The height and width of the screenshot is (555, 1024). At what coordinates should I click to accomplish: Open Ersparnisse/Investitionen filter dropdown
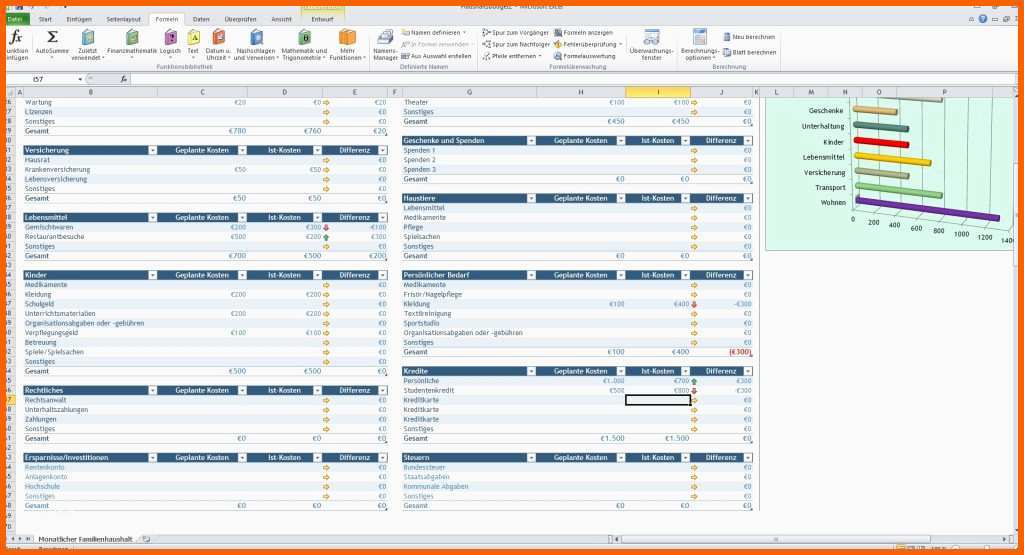coord(152,458)
